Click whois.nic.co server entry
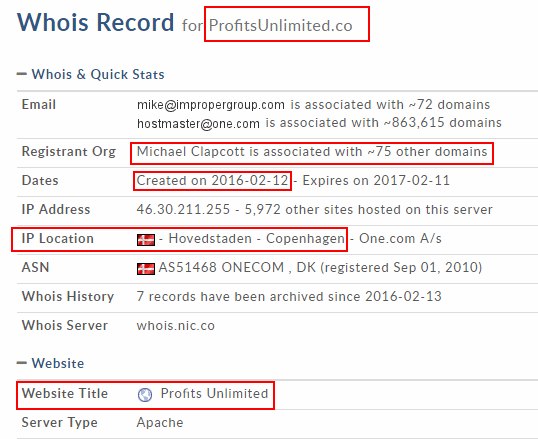 176,325
